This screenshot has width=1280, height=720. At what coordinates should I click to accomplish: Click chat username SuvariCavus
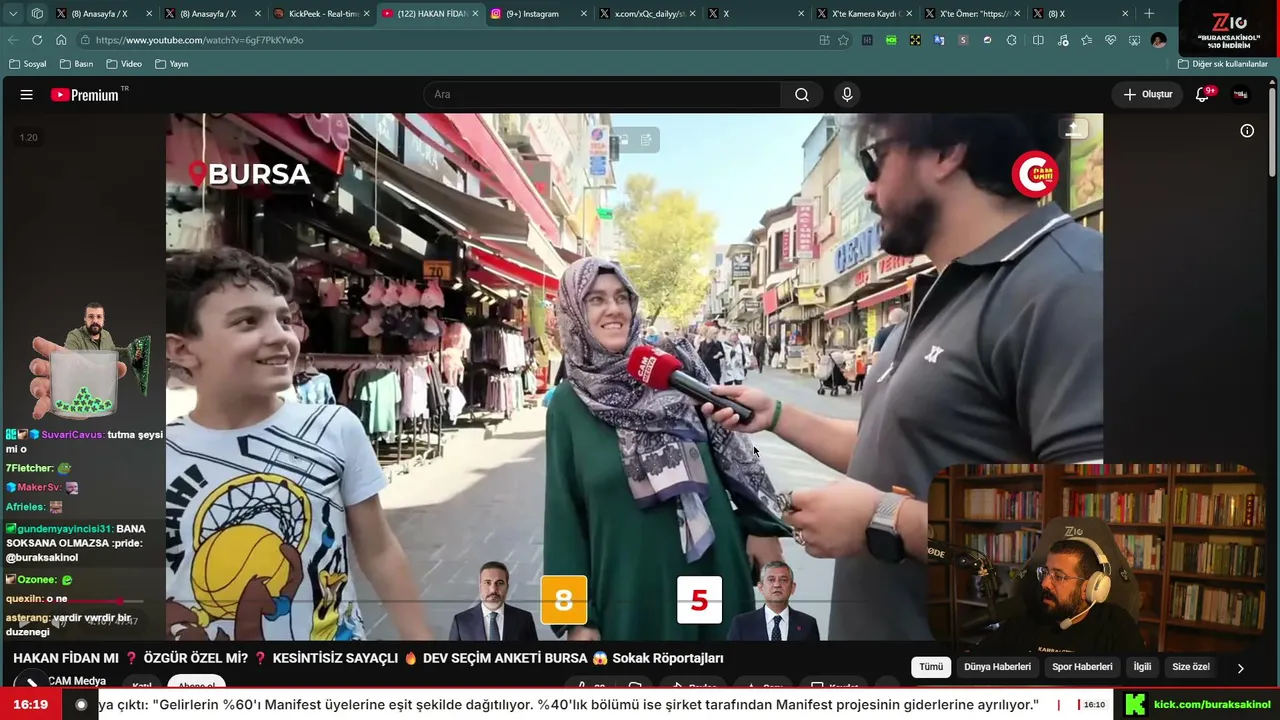(72, 435)
